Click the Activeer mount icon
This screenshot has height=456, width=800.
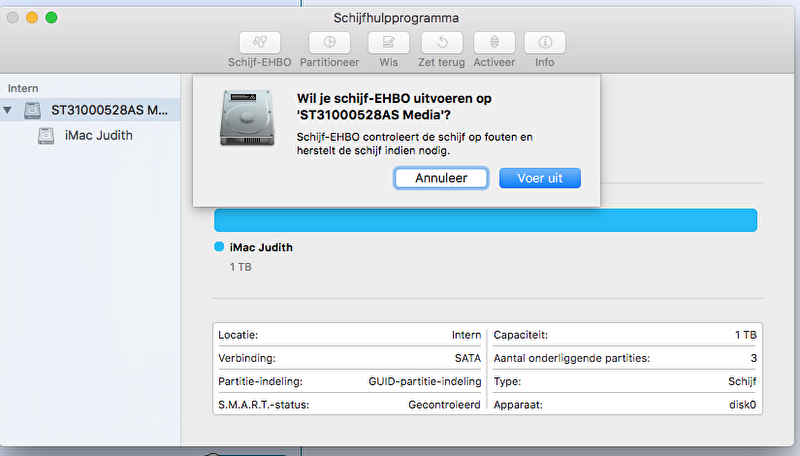coord(494,43)
